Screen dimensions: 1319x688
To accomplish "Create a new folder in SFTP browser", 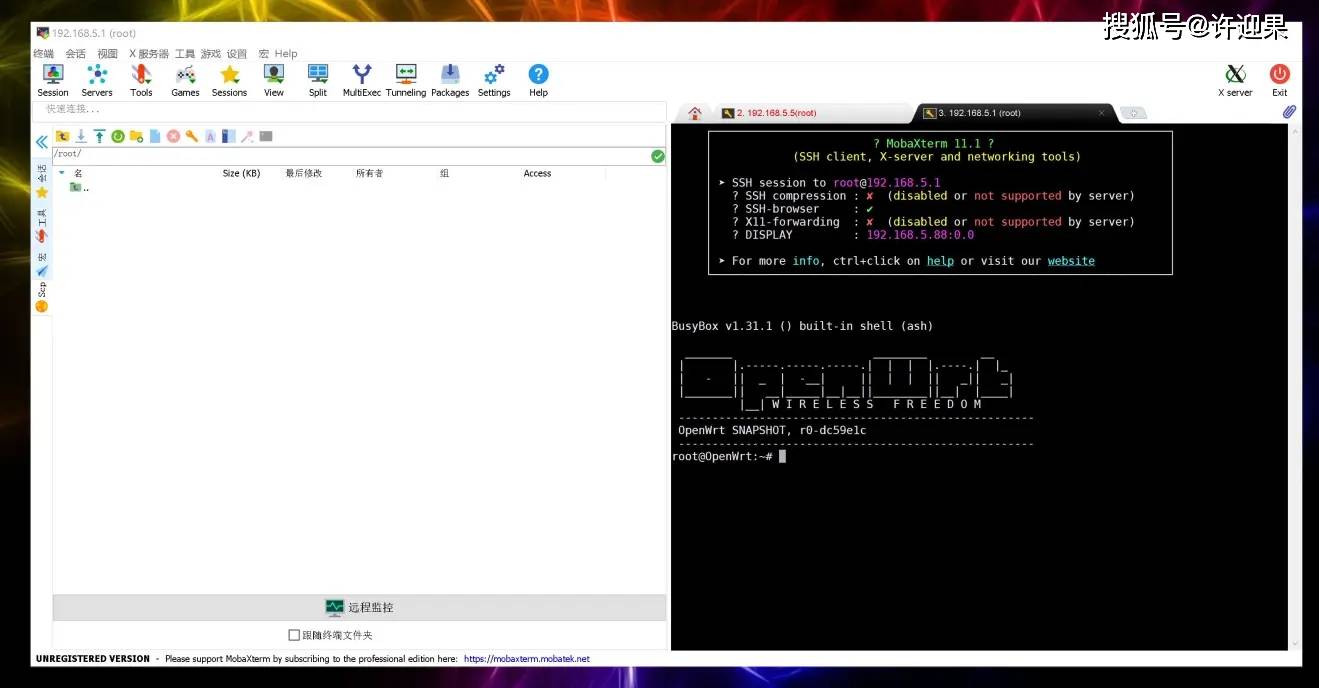I will (x=136, y=136).
